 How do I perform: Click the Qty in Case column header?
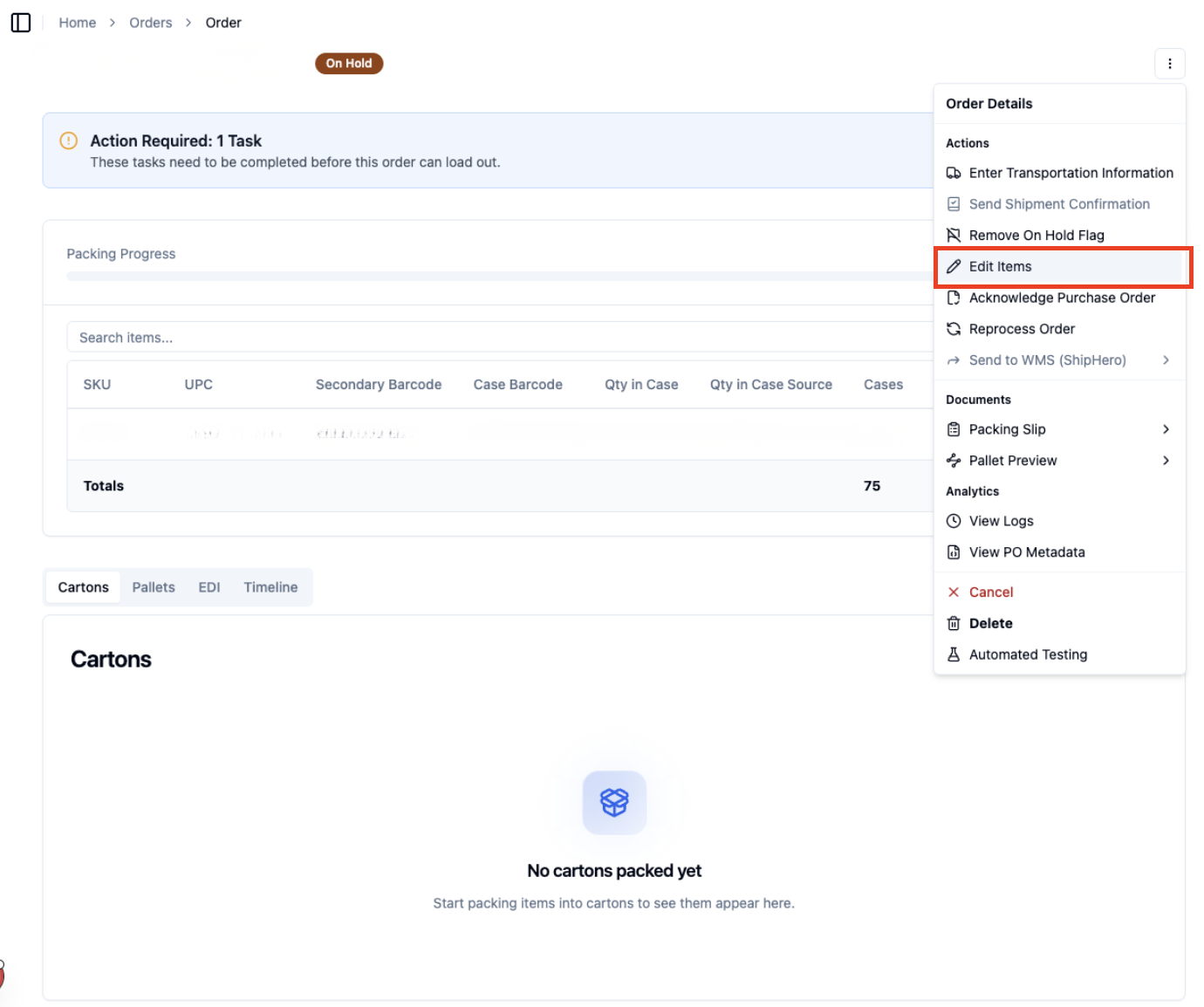click(x=641, y=385)
